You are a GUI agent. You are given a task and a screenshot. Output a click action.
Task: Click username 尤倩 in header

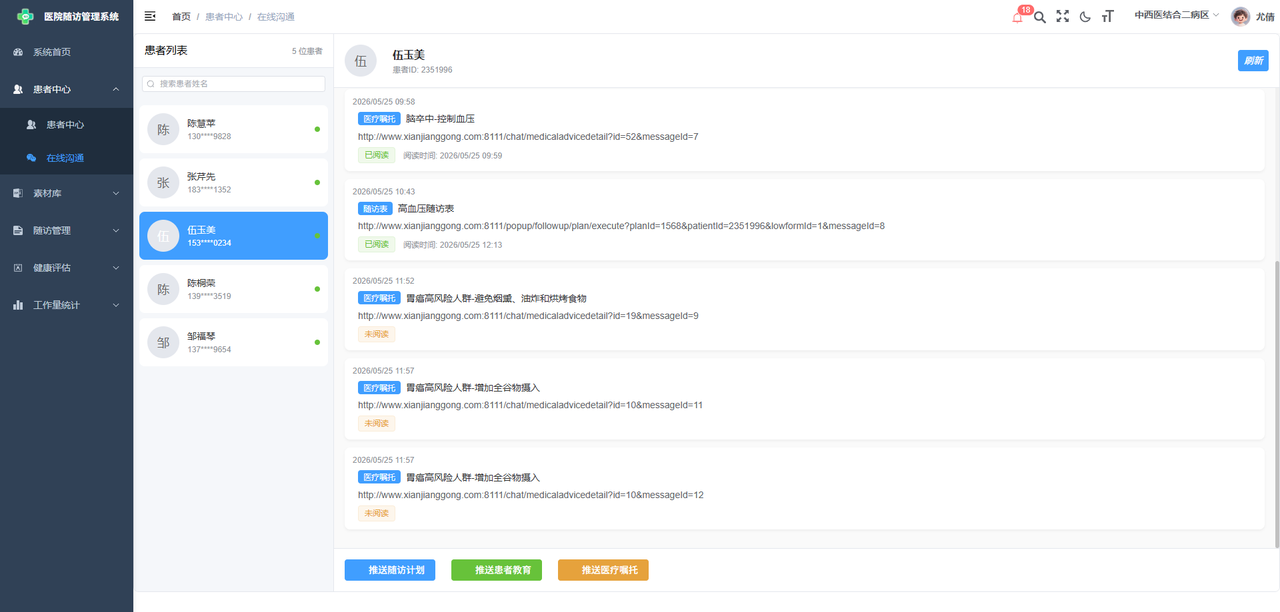click(1265, 17)
